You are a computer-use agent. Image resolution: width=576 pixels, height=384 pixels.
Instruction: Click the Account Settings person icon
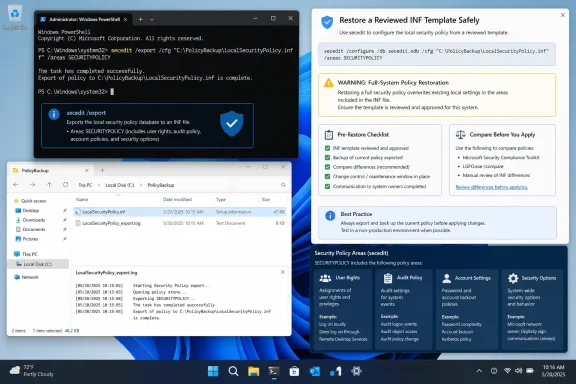(447, 278)
